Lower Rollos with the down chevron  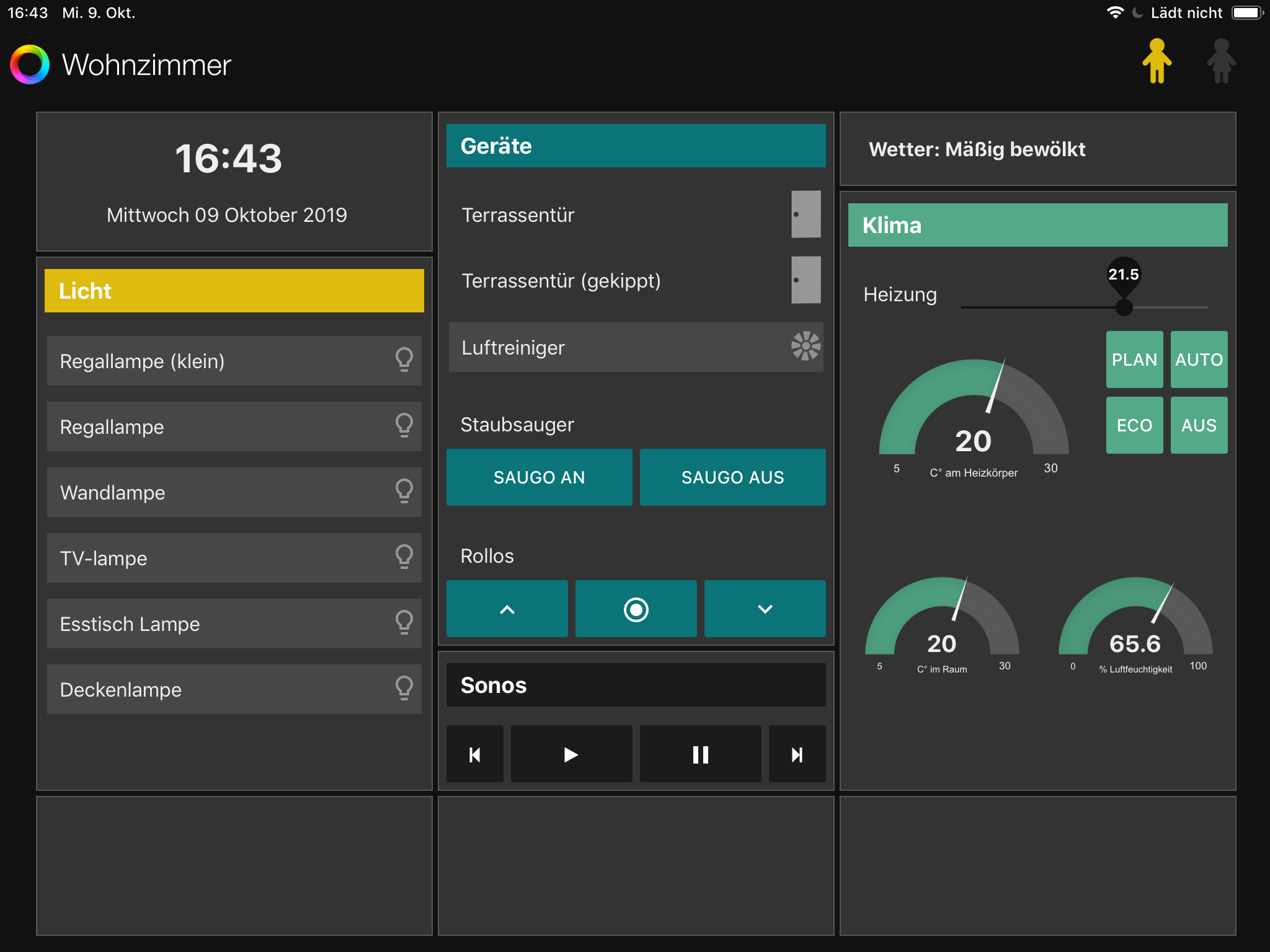coord(765,609)
